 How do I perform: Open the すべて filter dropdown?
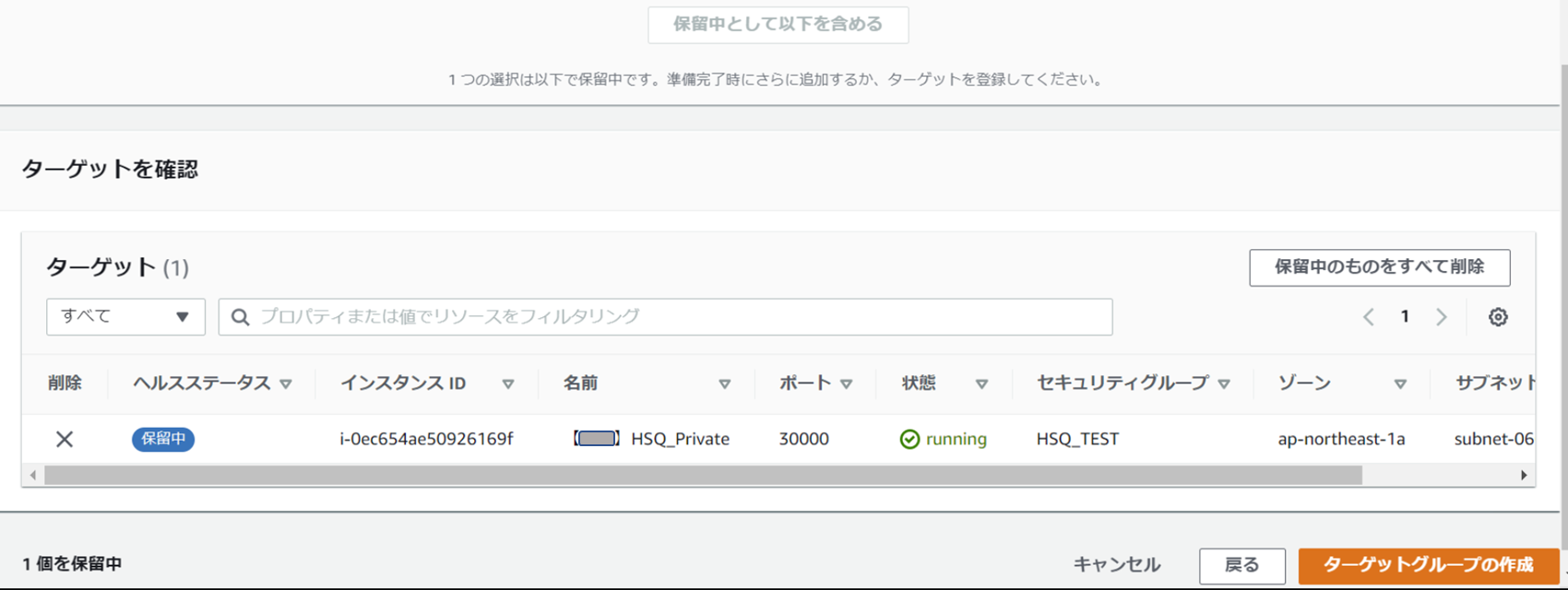[x=125, y=317]
